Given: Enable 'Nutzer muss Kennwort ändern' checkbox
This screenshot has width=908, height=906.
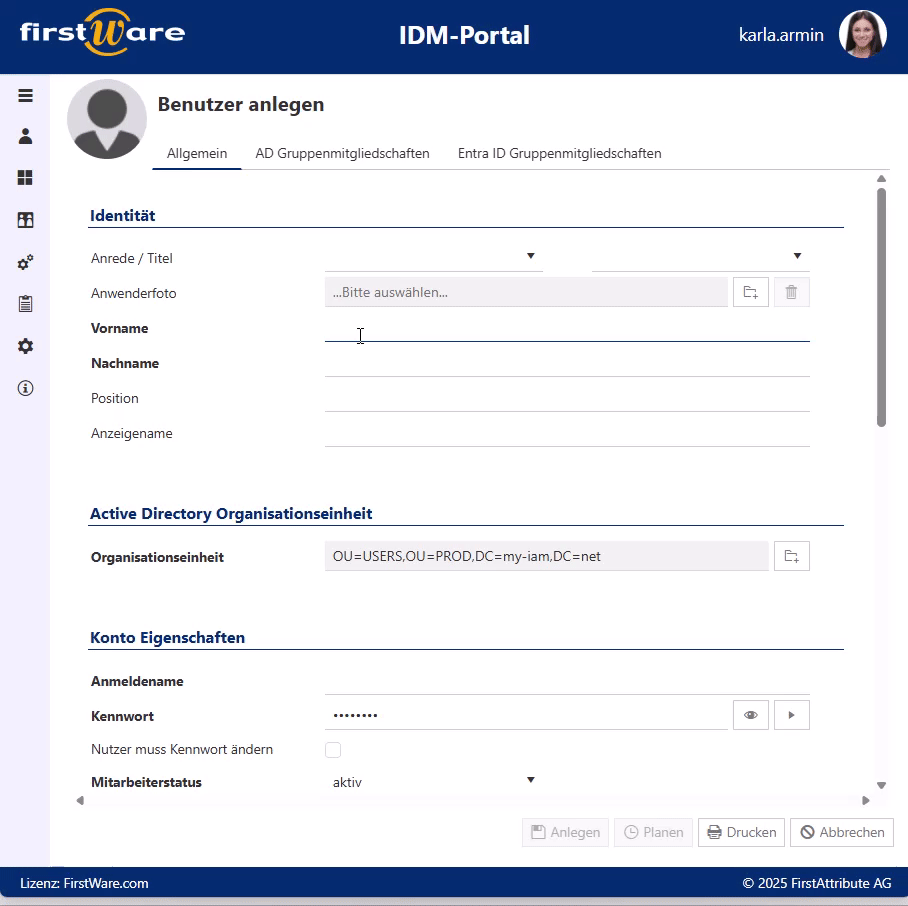Looking at the screenshot, I should click(333, 750).
